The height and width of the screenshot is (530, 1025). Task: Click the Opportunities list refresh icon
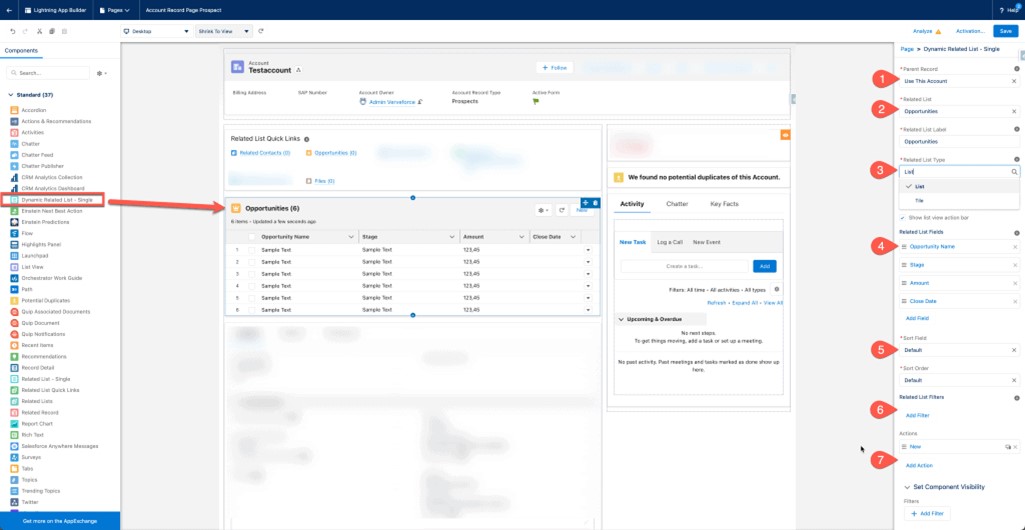pos(562,210)
